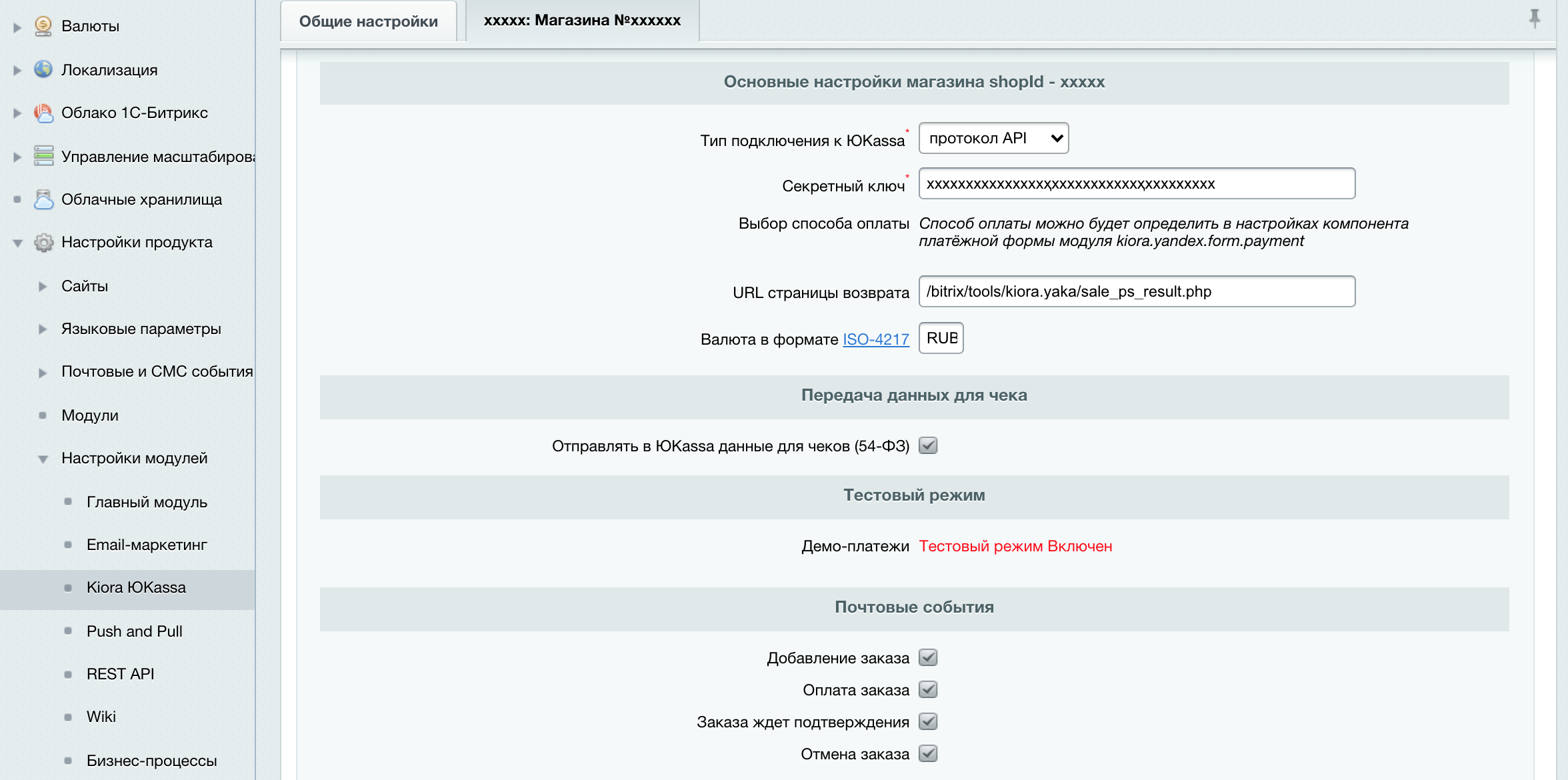Image resolution: width=1568 pixels, height=780 pixels.
Task: Click the Localization globe icon
Action: (43, 69)
